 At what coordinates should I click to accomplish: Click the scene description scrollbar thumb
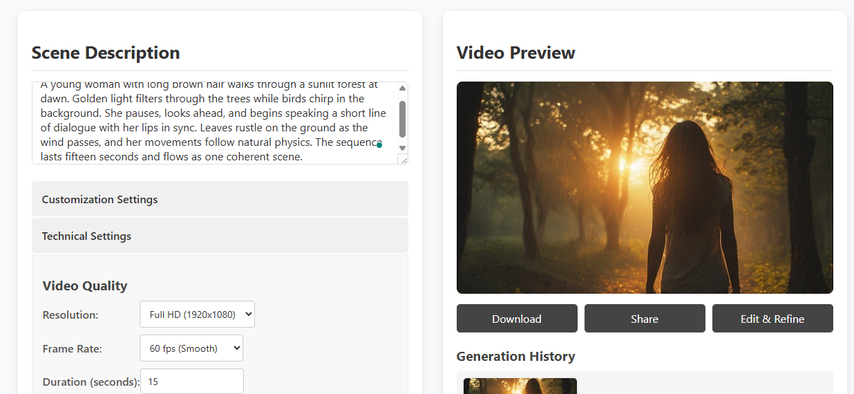pyautogui.click(x=402, y=119)
